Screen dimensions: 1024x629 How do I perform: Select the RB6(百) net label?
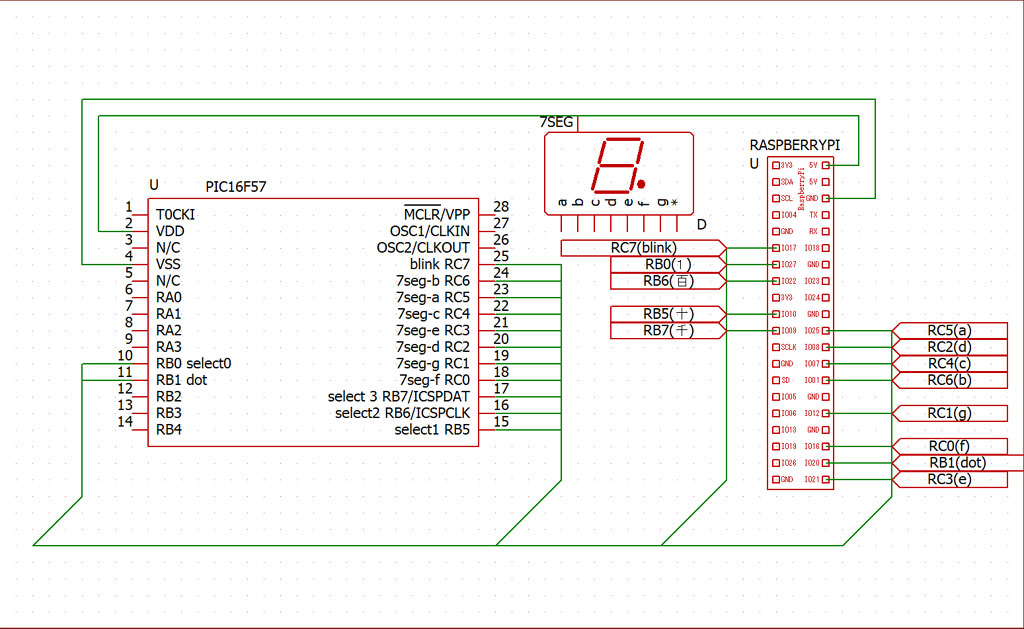[668, 281]
